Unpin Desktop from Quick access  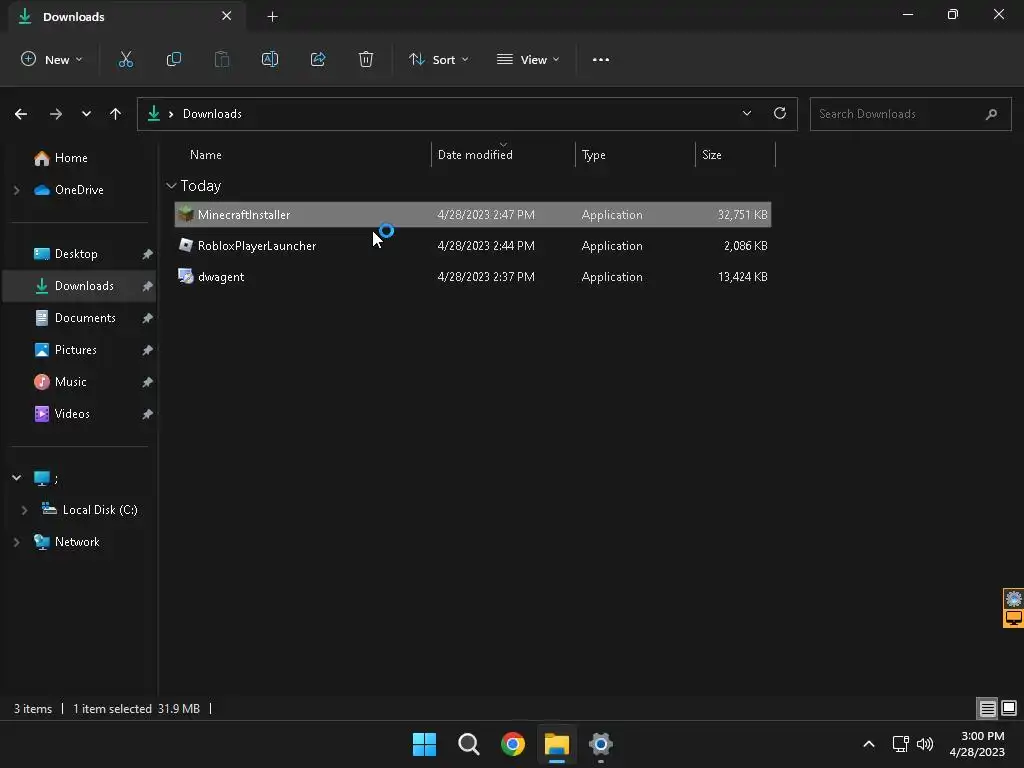(x=148, y=254)
